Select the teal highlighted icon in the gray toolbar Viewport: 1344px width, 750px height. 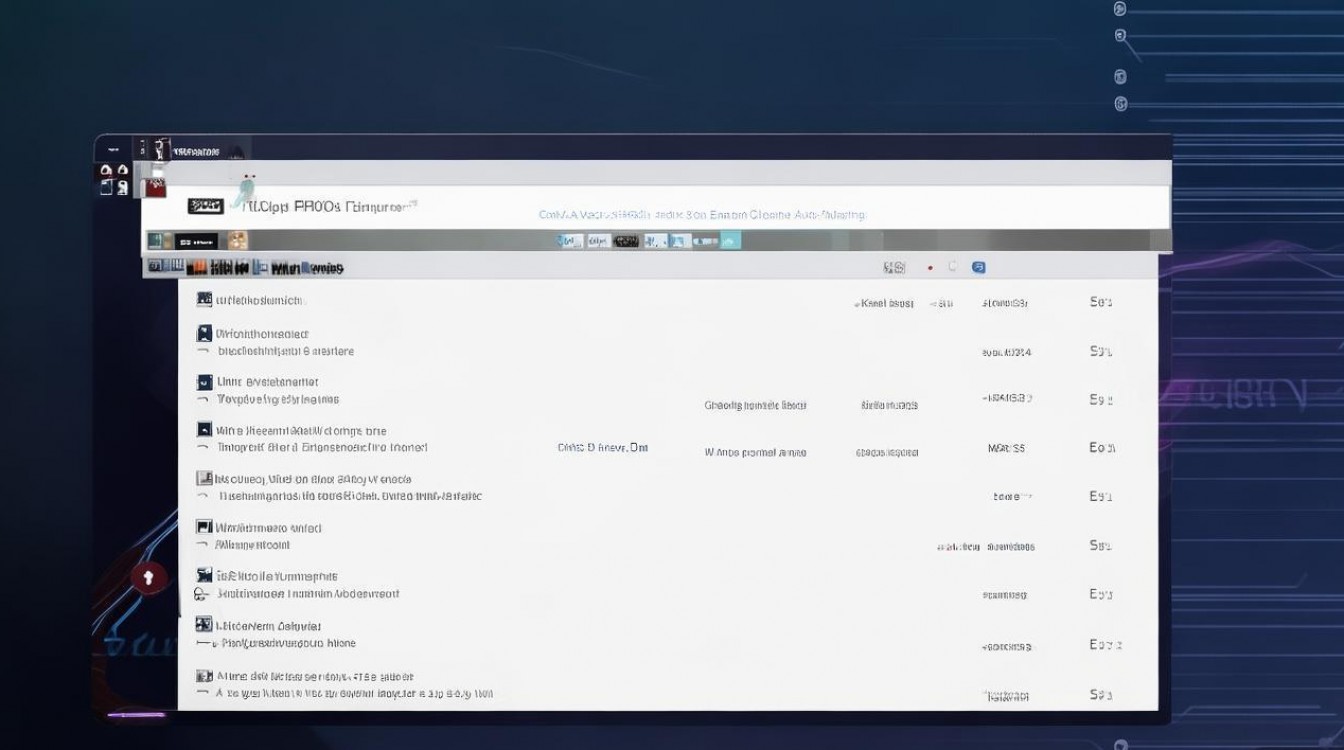point(731,240)
